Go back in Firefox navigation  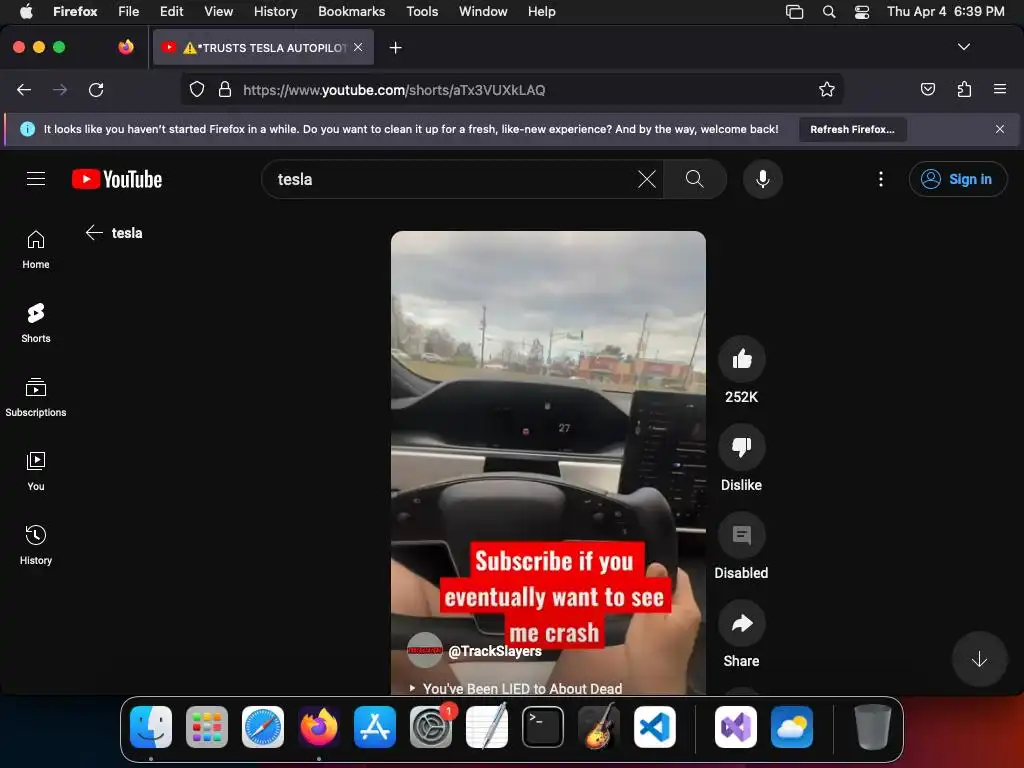coord(24,89)
